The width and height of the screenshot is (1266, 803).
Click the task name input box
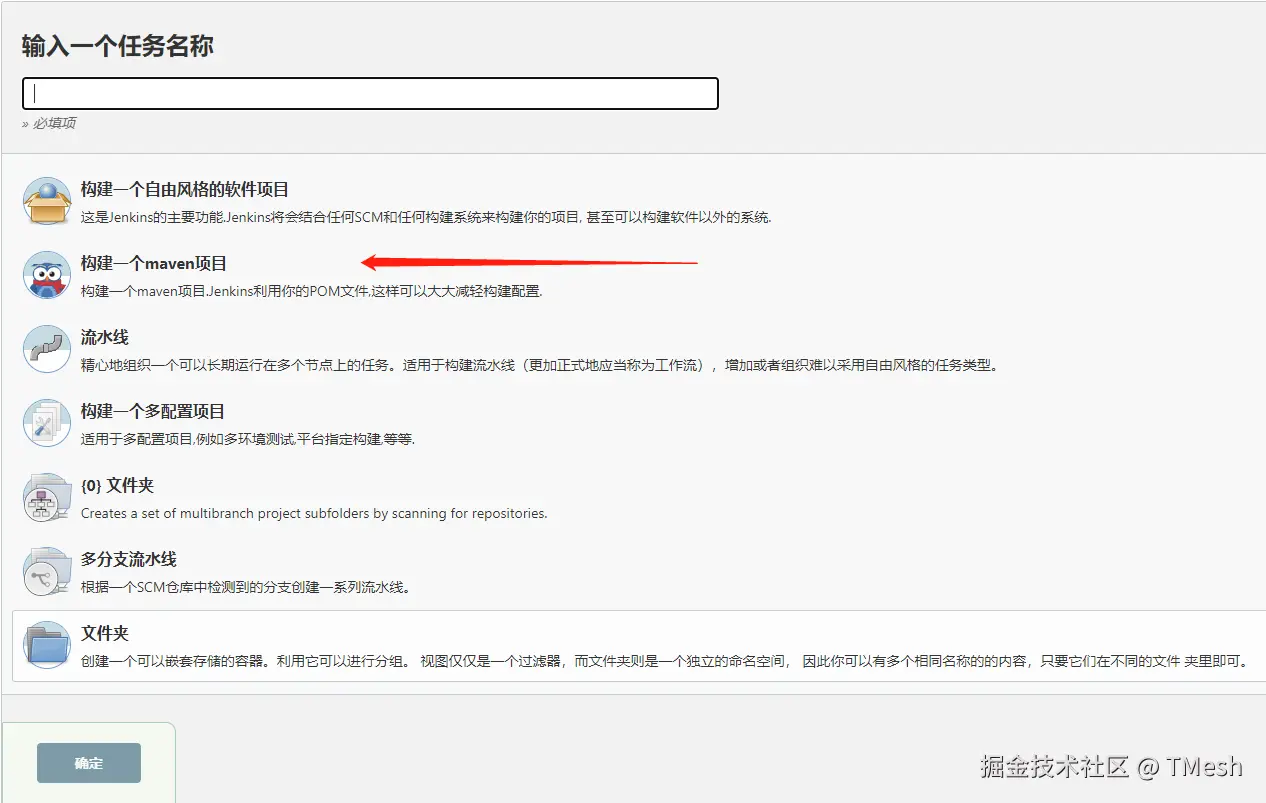click(370, 92)
